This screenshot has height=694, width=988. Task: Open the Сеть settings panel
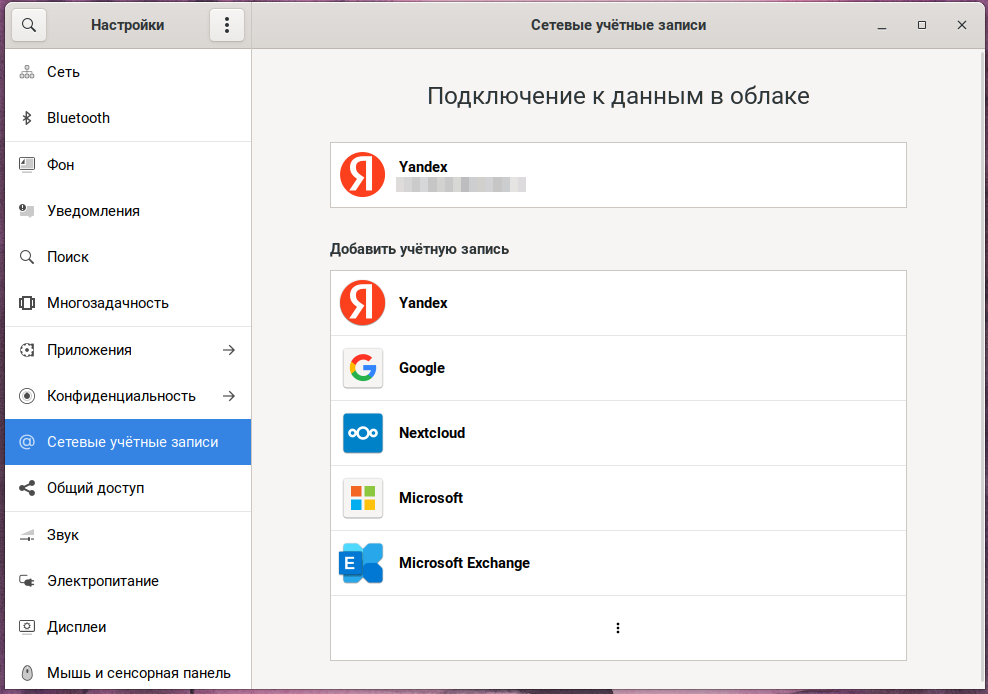(x=63, y=72)
